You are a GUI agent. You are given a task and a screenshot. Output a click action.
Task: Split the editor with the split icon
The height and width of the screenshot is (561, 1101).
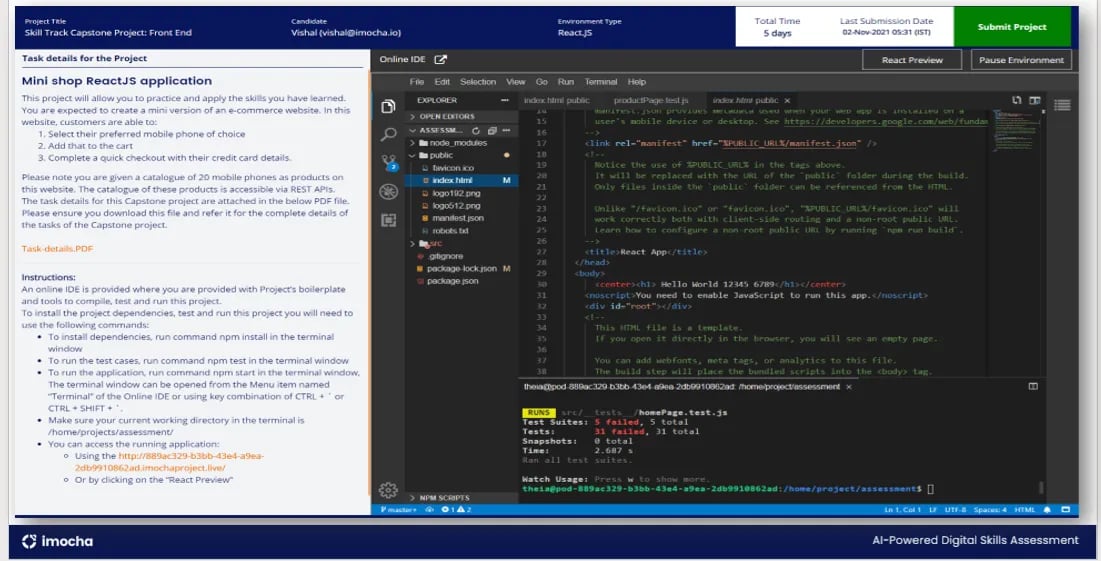point(1034,100)
